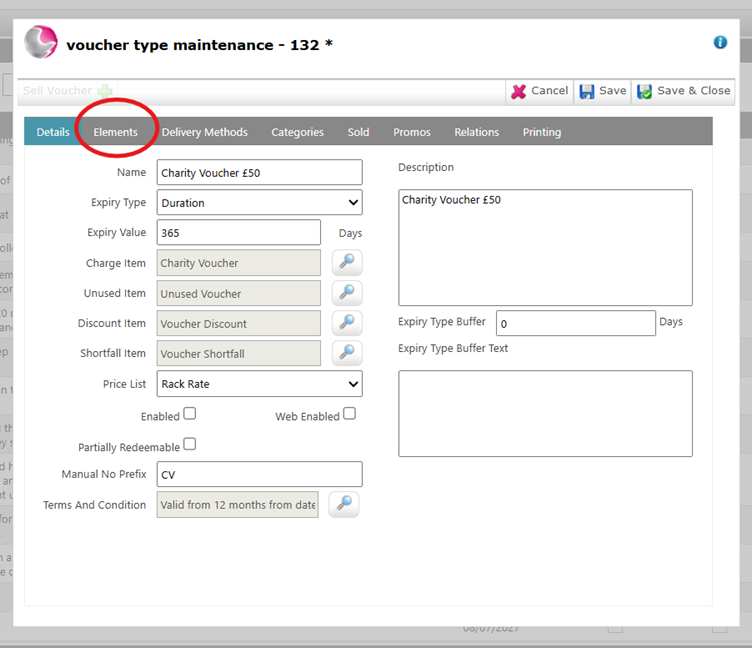Open the Delivery Methods tab
The height and width of the screenshot is (648, 752).
(205, 132)
